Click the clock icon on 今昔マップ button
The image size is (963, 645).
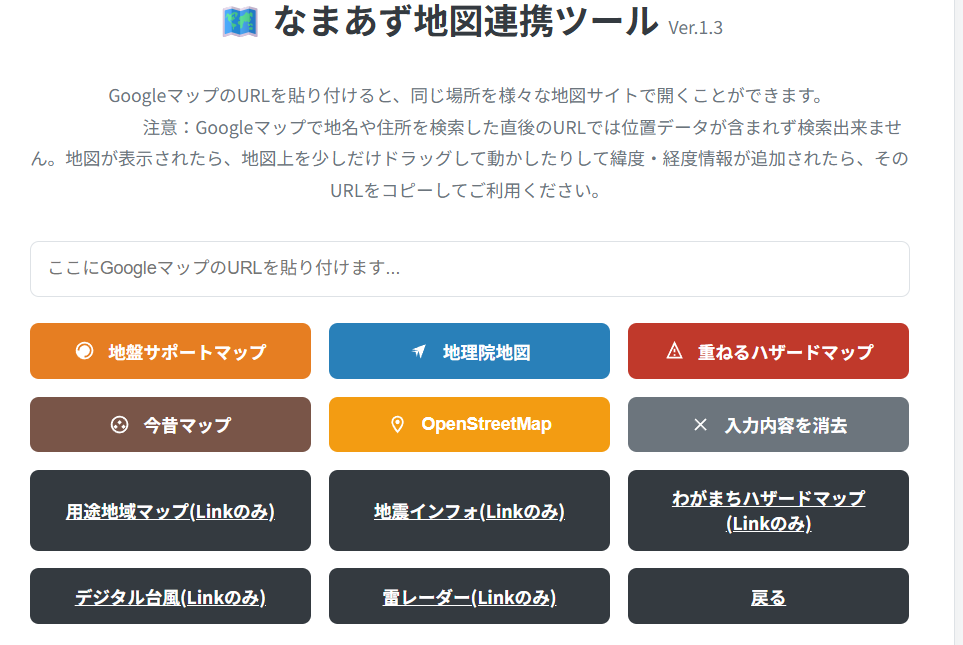[x=119, y=425]
